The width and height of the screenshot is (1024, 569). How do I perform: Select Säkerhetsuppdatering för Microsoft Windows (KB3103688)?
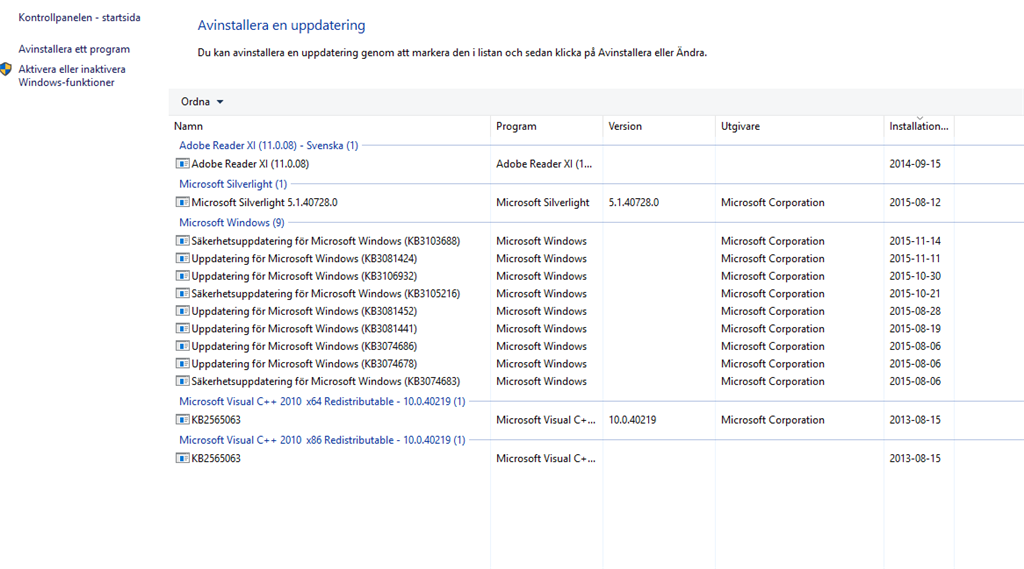(325, 241)
